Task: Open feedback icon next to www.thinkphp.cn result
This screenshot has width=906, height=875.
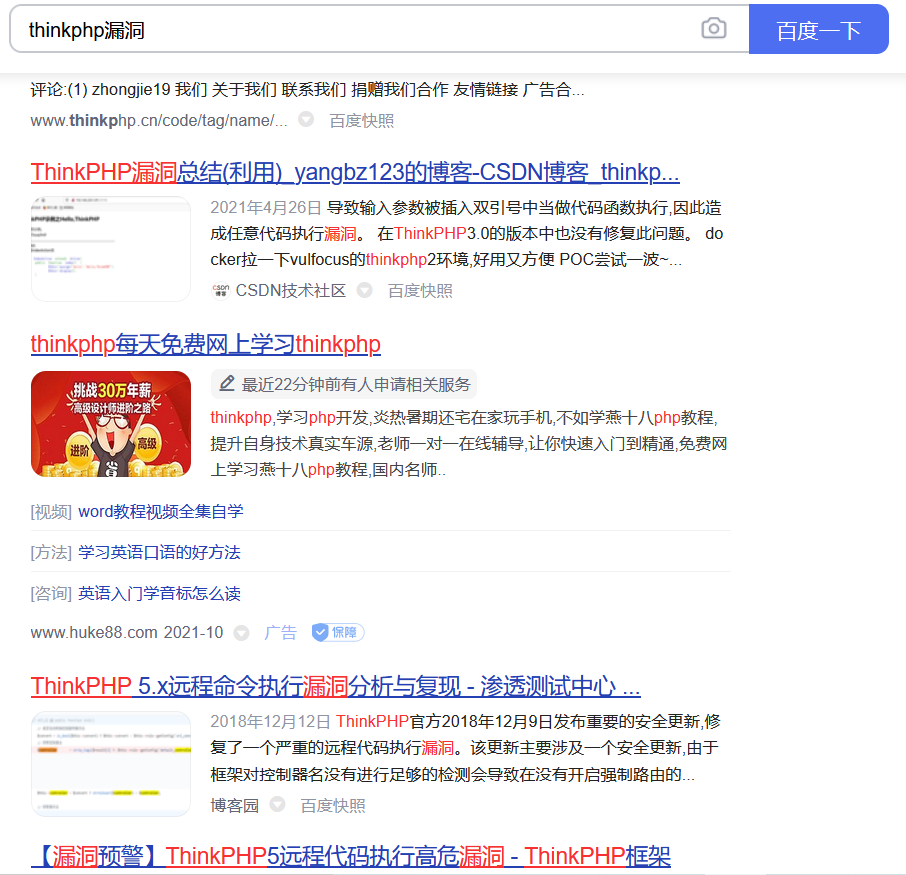Action: point(304,118)
